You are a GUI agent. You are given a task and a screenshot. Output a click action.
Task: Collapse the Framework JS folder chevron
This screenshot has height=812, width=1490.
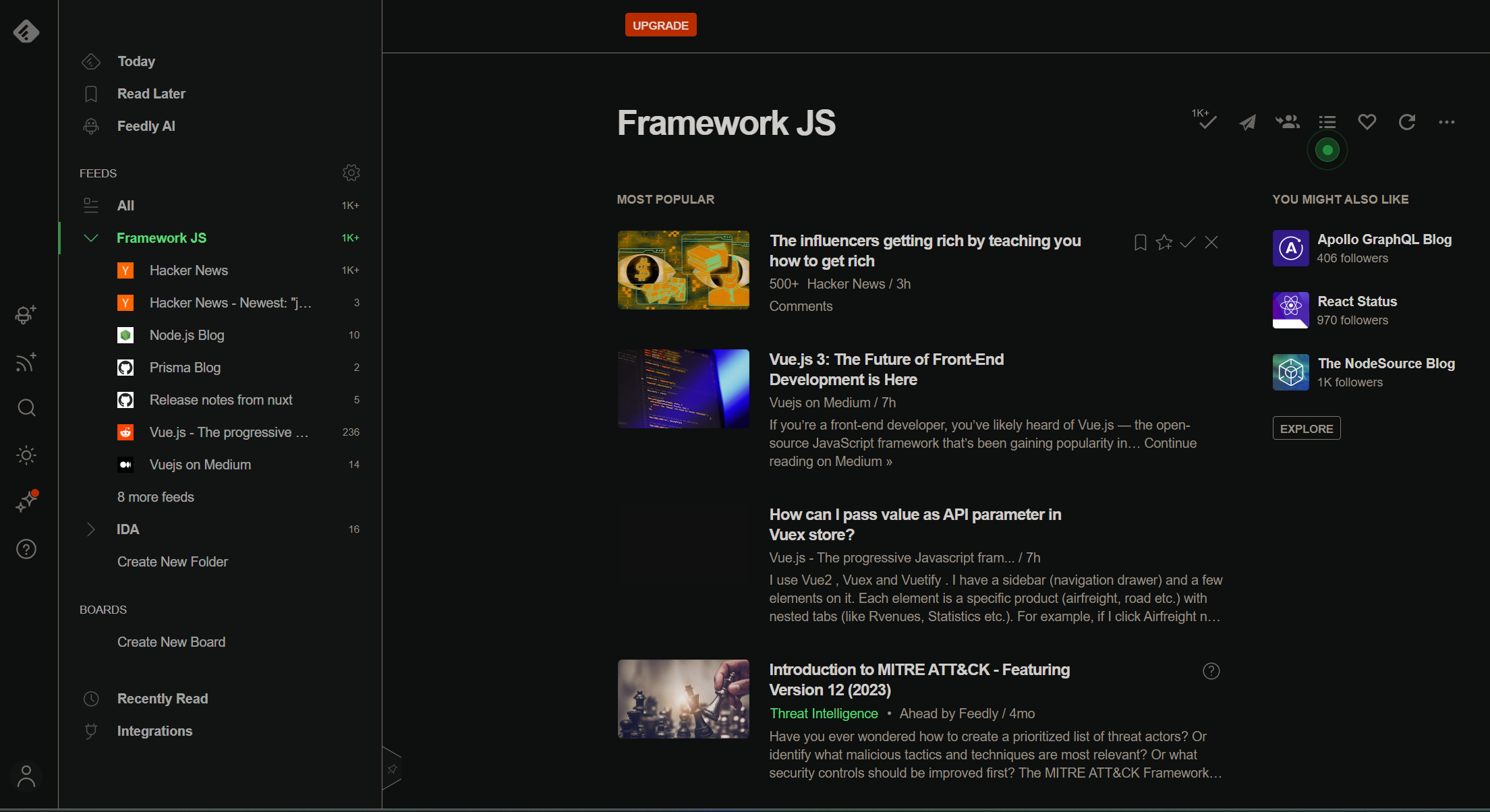click(90, 238)
